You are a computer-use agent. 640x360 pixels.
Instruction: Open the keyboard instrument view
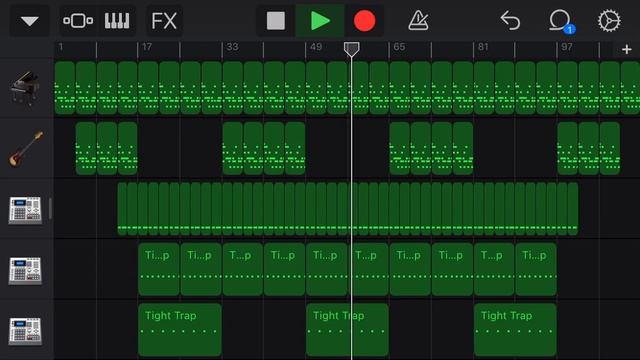tap(117, 21)
